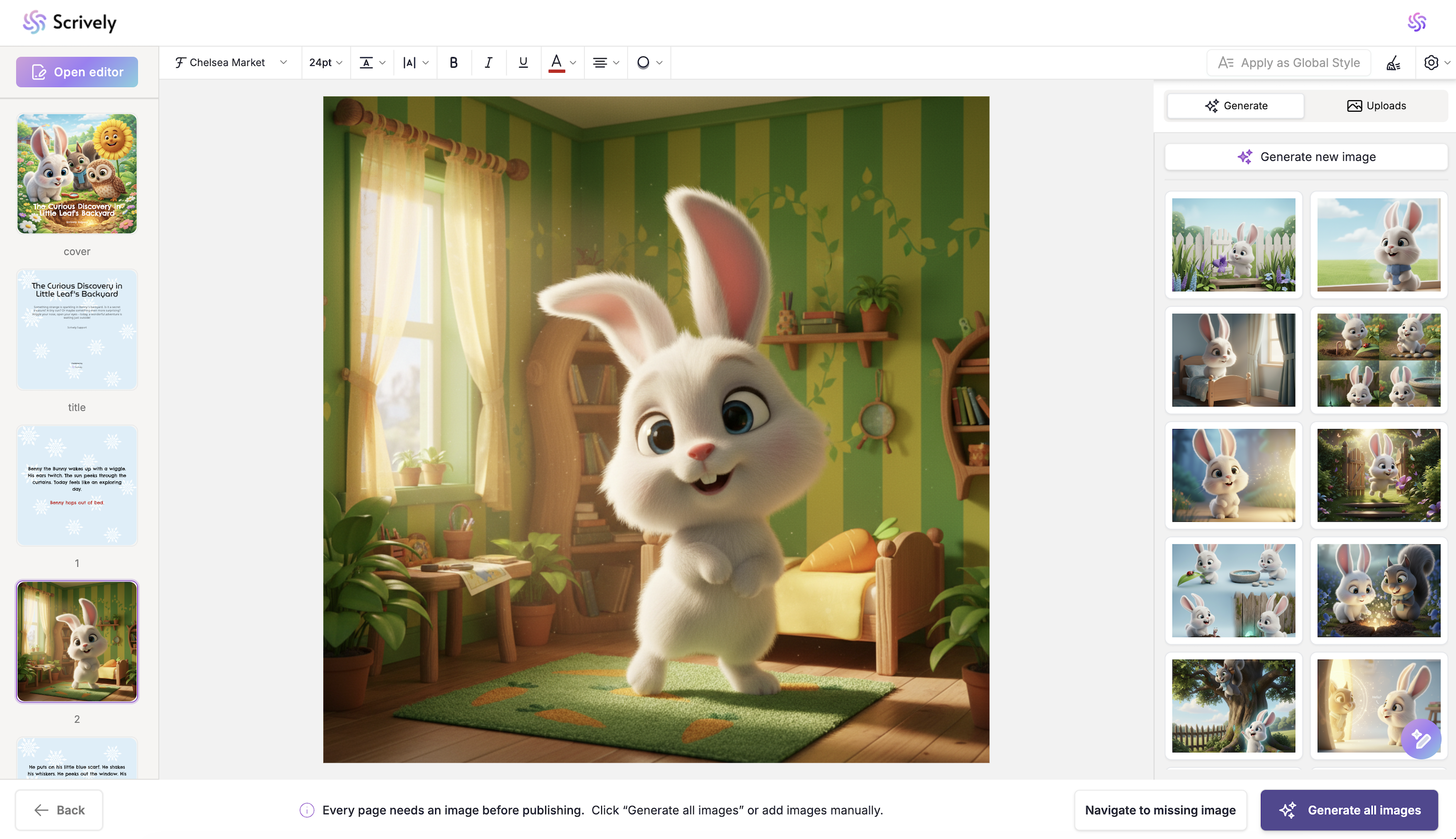Select the Generate tab
Image resolution: width=1456 pixels, height=839 pixels.
(1235, 106)
